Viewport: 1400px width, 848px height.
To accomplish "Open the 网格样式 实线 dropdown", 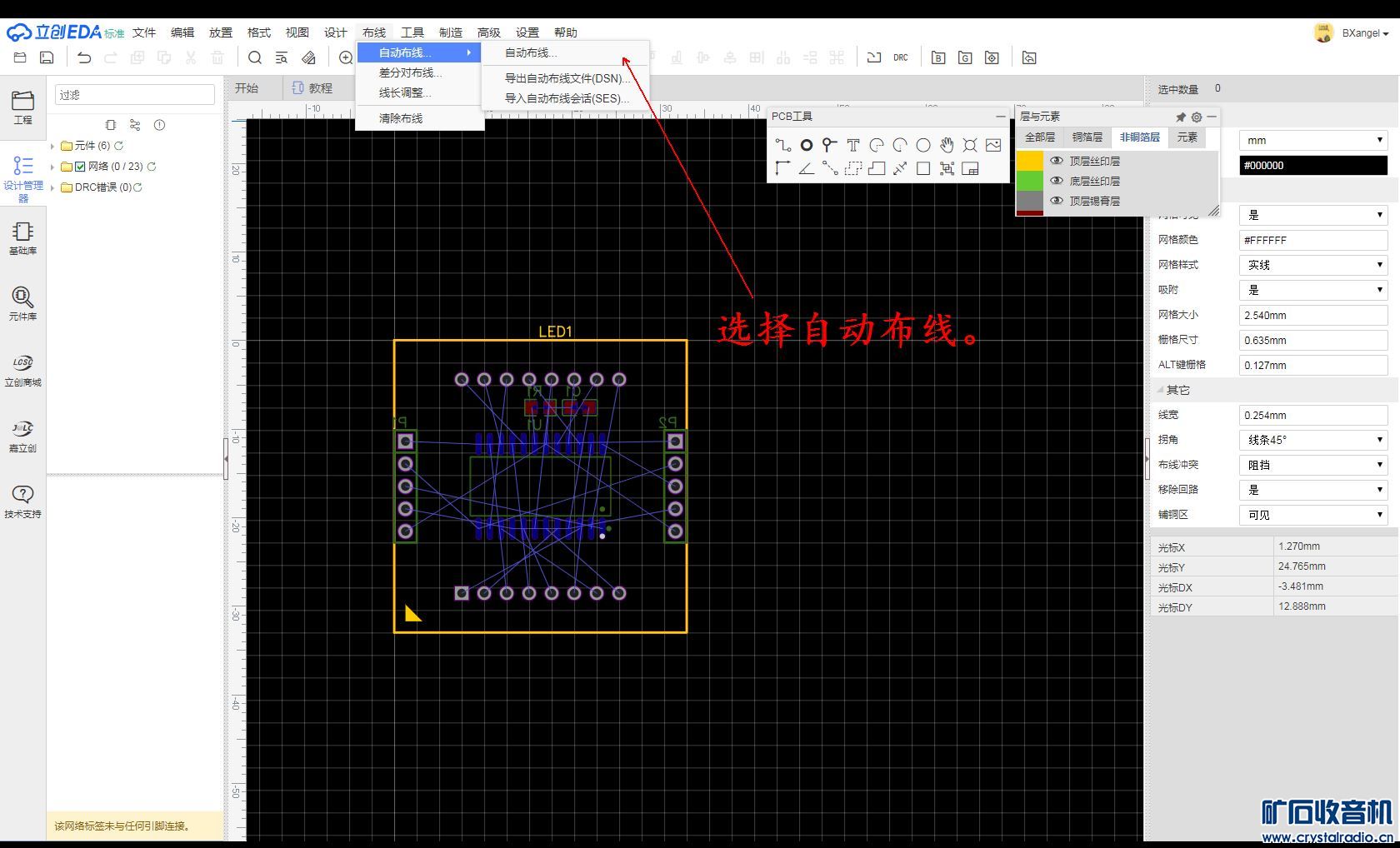I will [1313, 265].
